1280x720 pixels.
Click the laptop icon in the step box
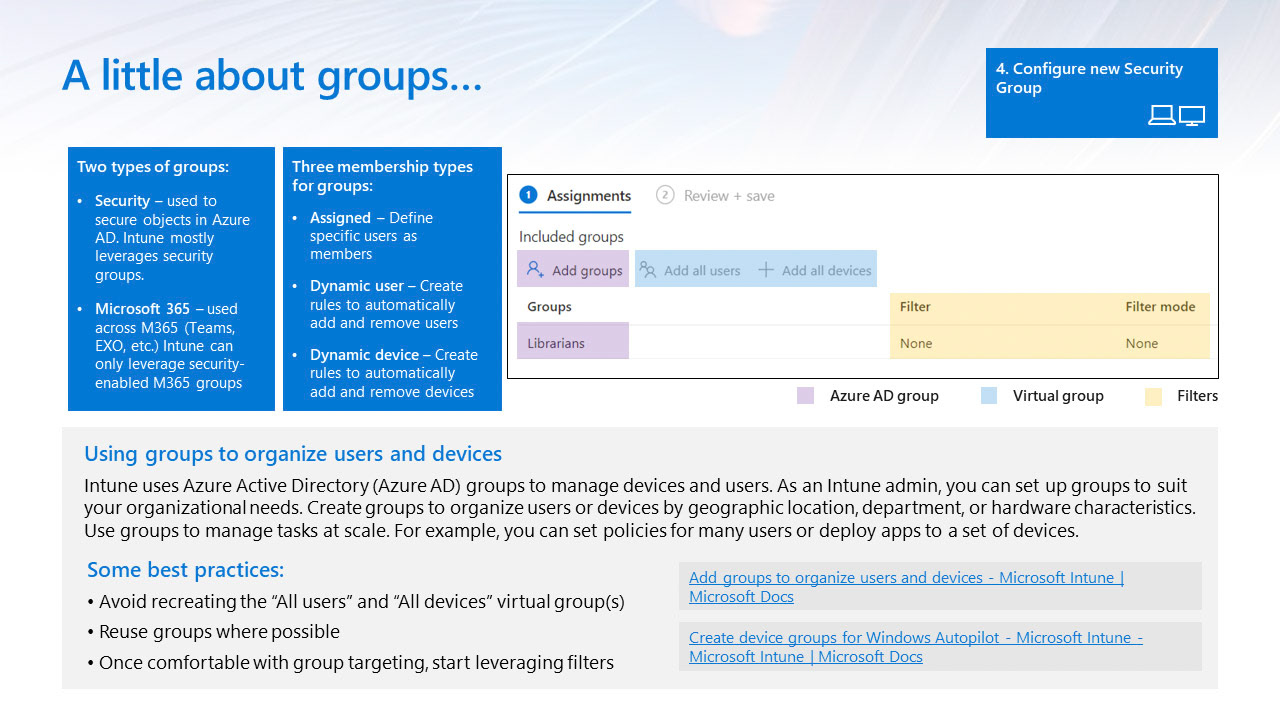[x=1161, y=115]
